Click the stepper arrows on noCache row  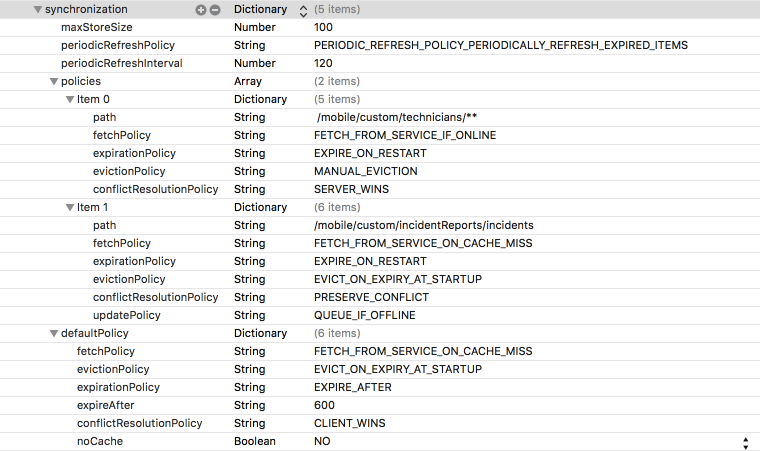pos(744,442)
